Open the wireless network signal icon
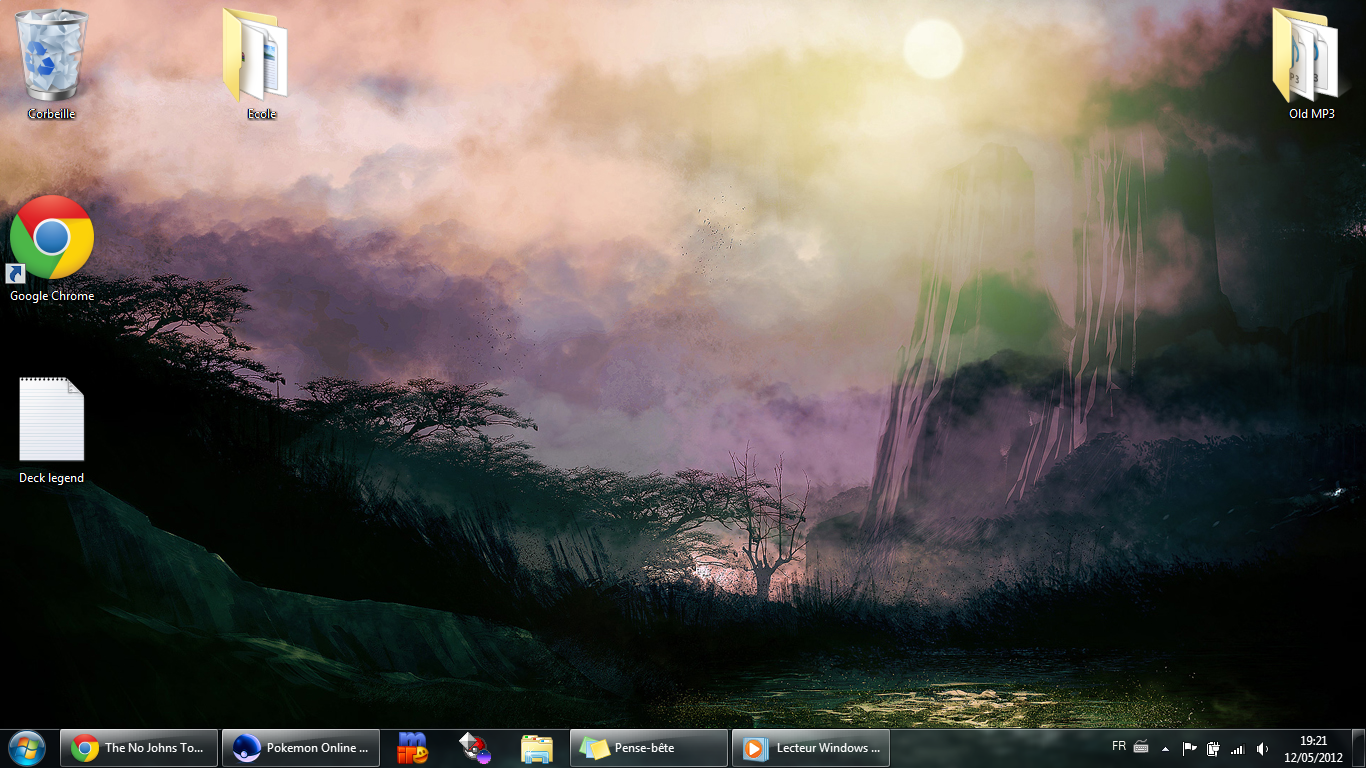1366x768 pixels. [1237, 748]
